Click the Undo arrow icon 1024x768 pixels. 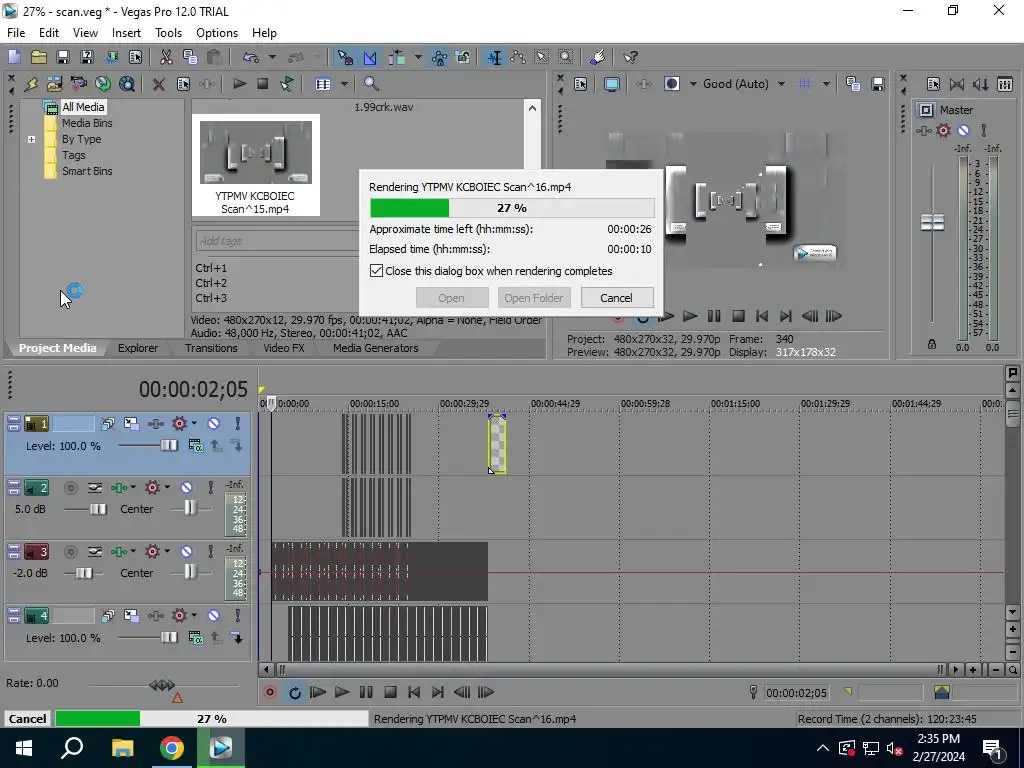click(251, 57)
